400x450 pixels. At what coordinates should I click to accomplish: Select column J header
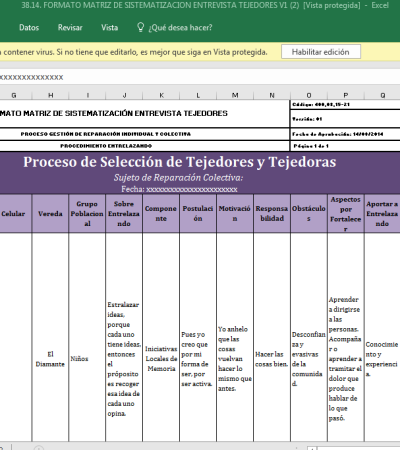click(x=124, y=95)
